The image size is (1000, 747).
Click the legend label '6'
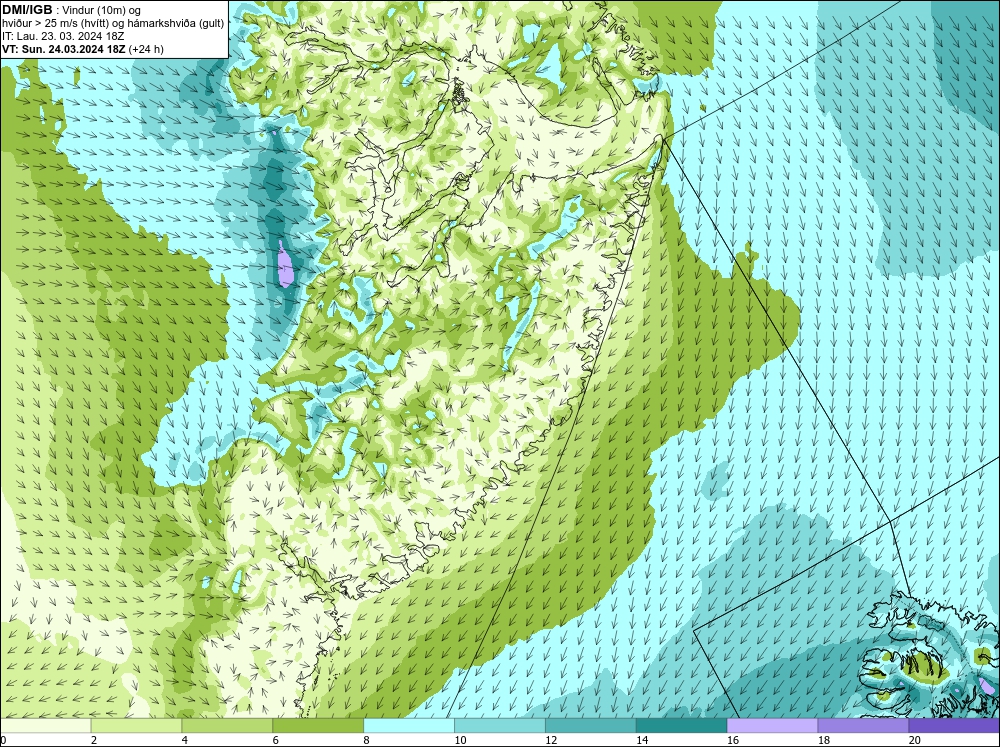point(276,740)
